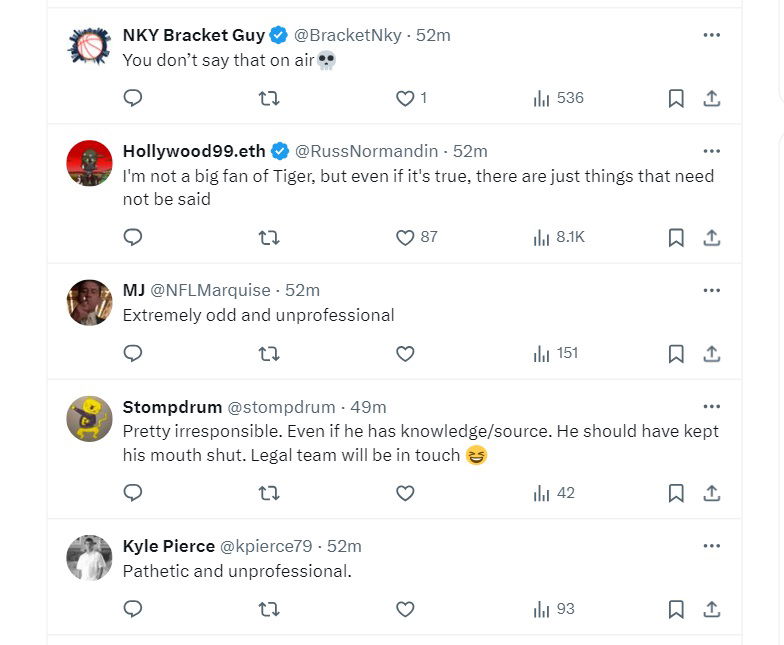Image resolution: width=784 pixels, height=645 pixels.
Task: Expand the three-dot menu on Kyle Pierce's tweet
Action: point(712,546)
